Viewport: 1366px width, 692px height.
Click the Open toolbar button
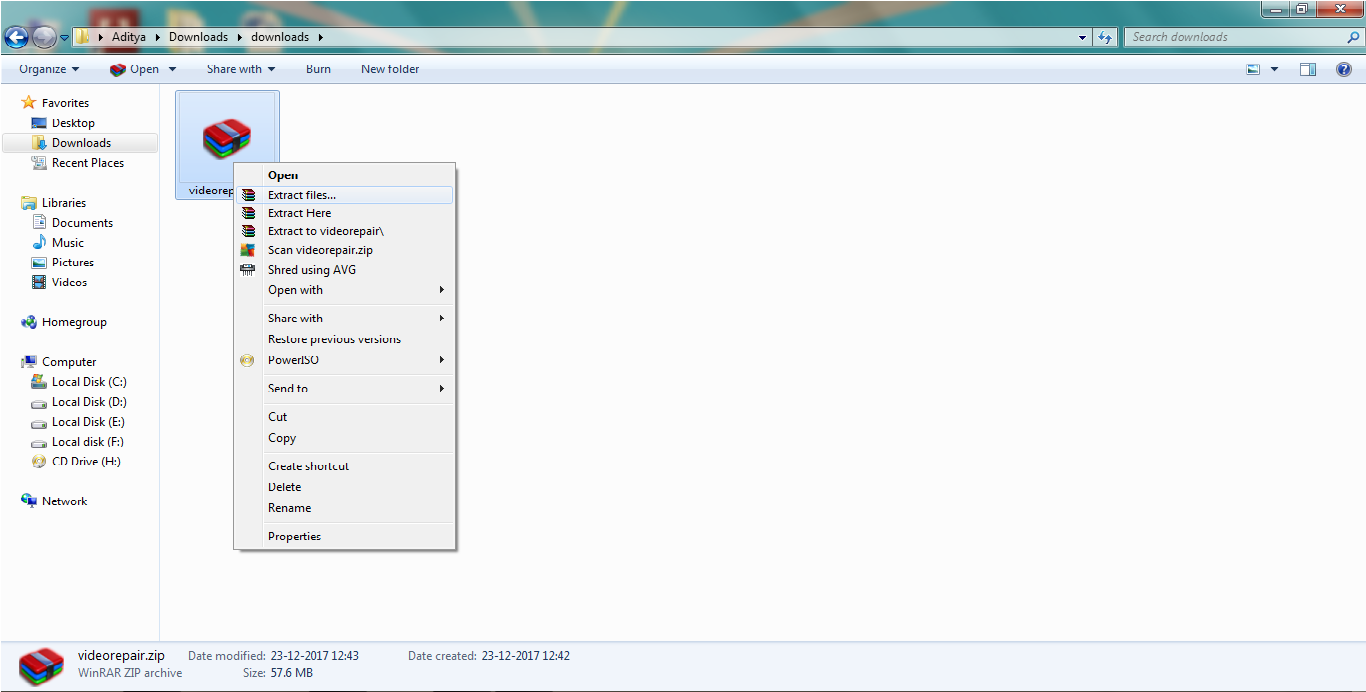pos(136,69)
